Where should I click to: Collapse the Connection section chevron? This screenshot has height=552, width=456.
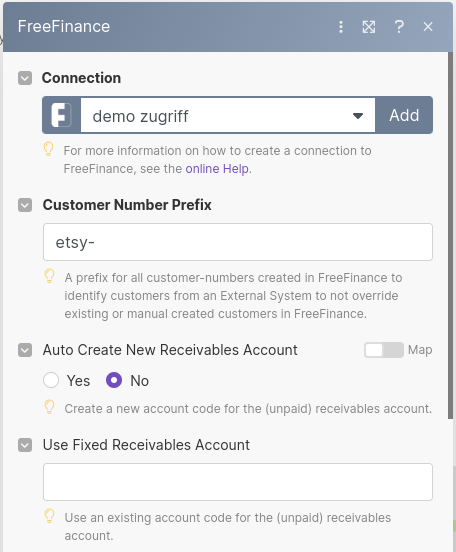tap(25, 78)
